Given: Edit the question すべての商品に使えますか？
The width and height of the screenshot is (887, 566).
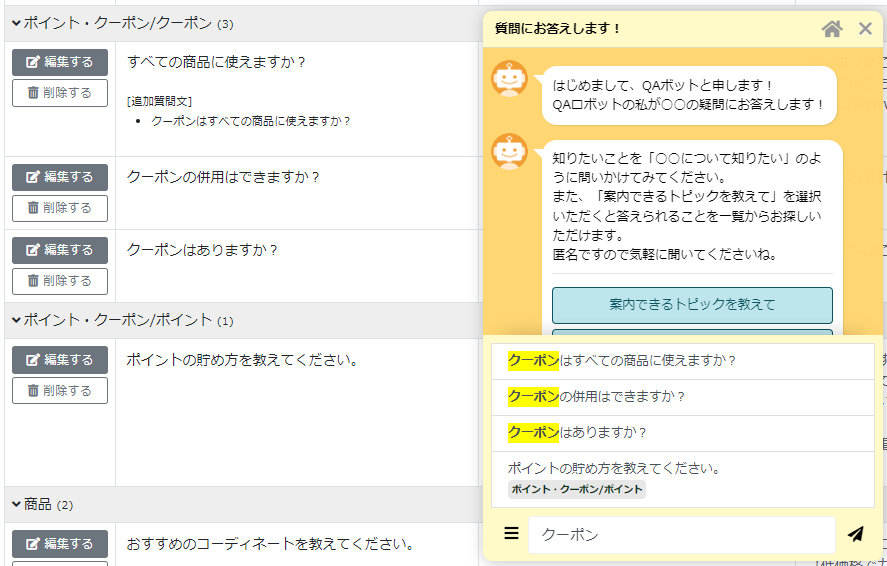Looking at the screenshot, I should pyautogui.click(x=60, y=62).
